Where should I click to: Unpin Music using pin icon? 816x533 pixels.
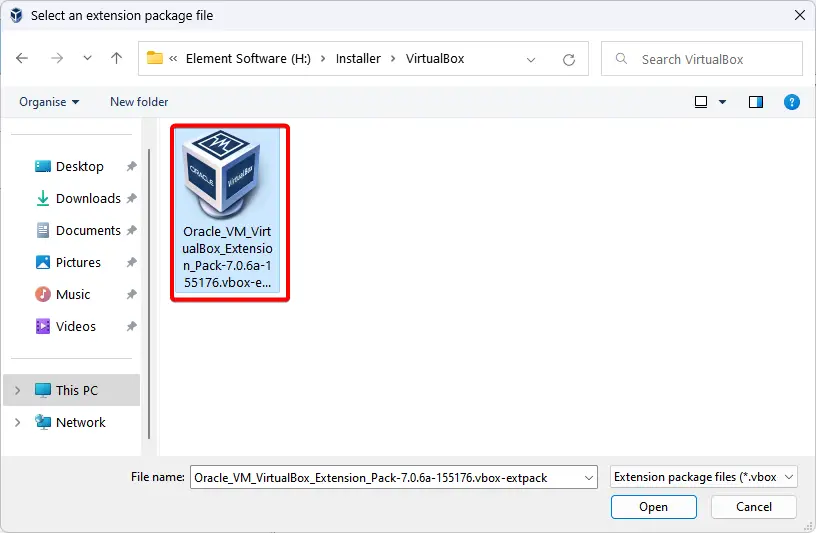[131, 295]
